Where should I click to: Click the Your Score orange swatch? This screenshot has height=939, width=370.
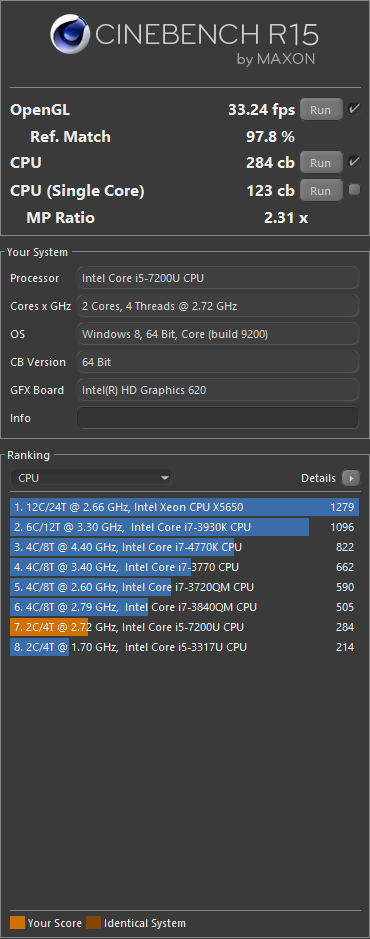[17, 923]
